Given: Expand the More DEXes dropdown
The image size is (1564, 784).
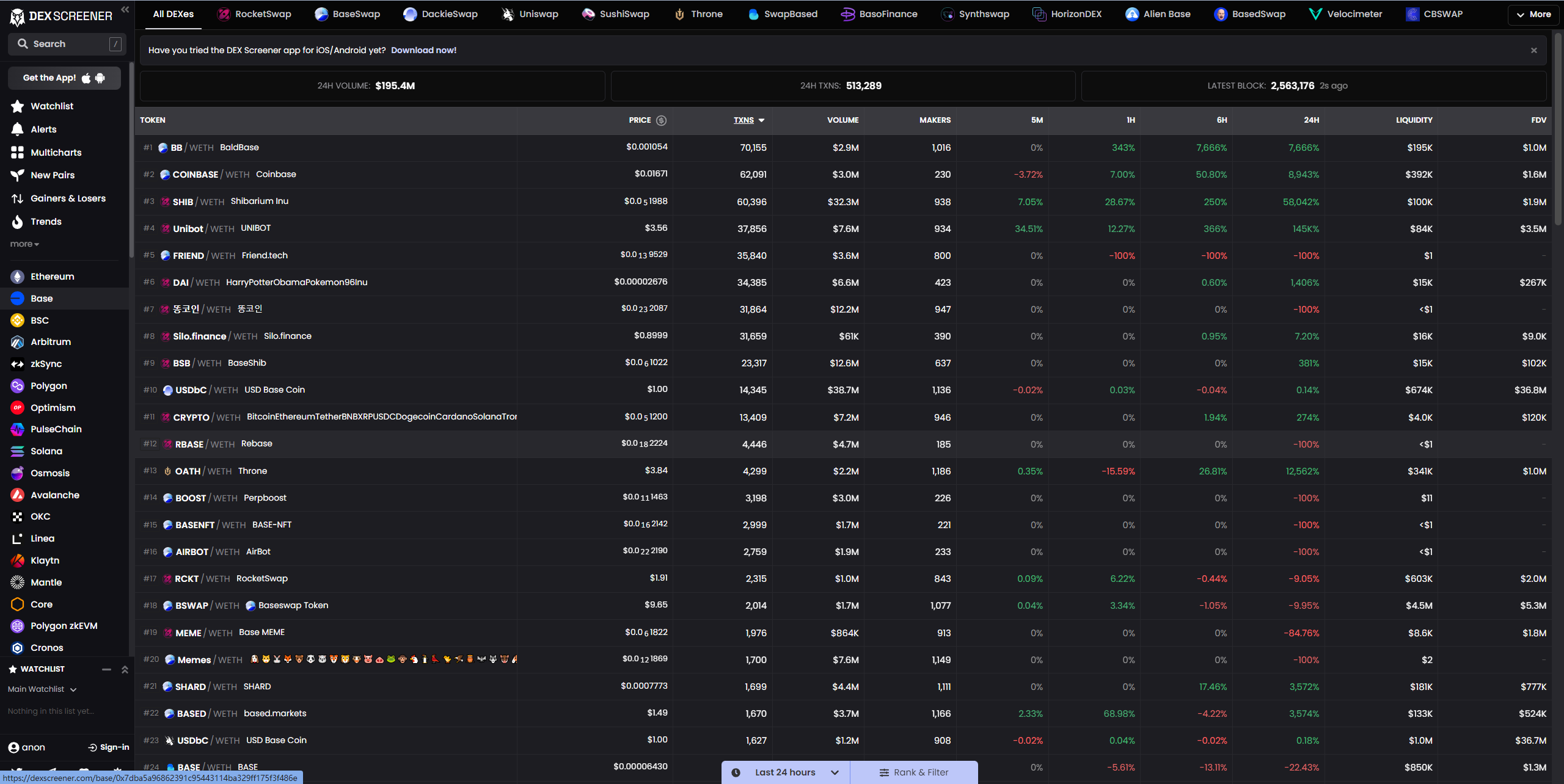Looking at the screenshot, I should tap(1532, 14).
